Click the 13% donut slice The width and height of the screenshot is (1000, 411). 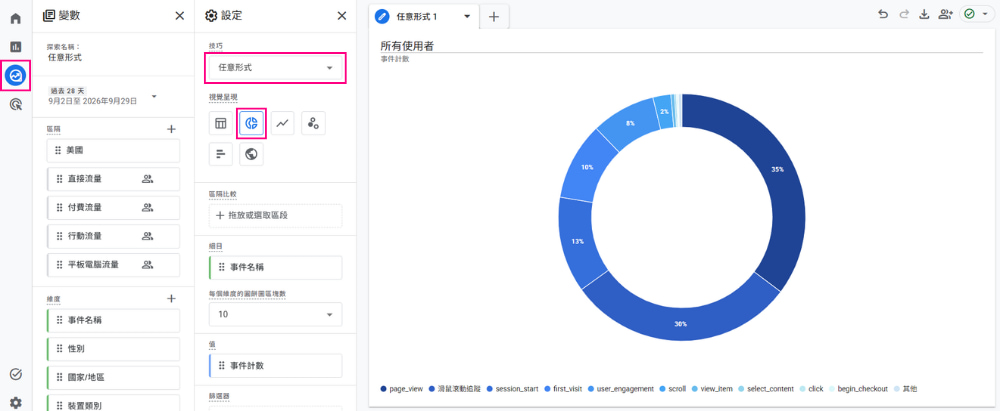pyautogui.click(x=577, y=241)
